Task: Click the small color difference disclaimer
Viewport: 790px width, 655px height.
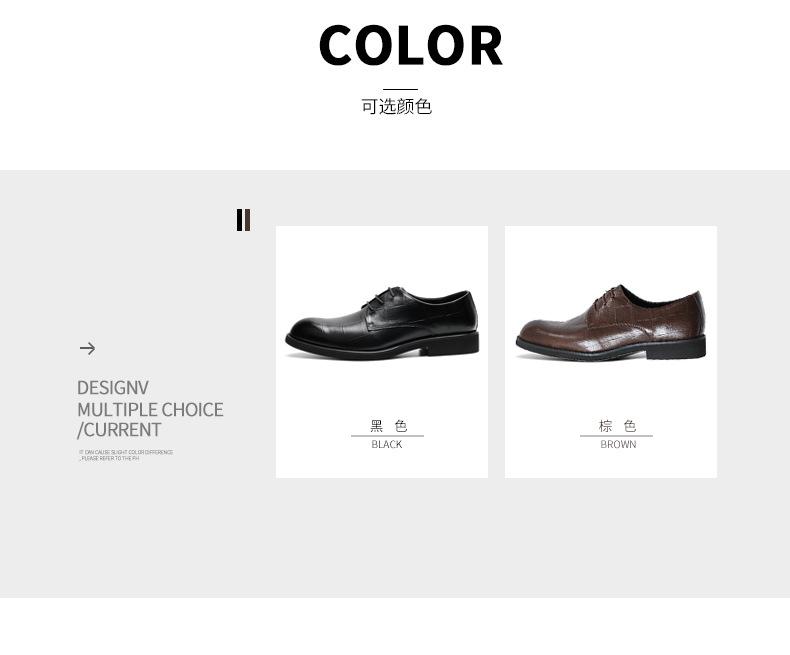Action: point(126,455)
